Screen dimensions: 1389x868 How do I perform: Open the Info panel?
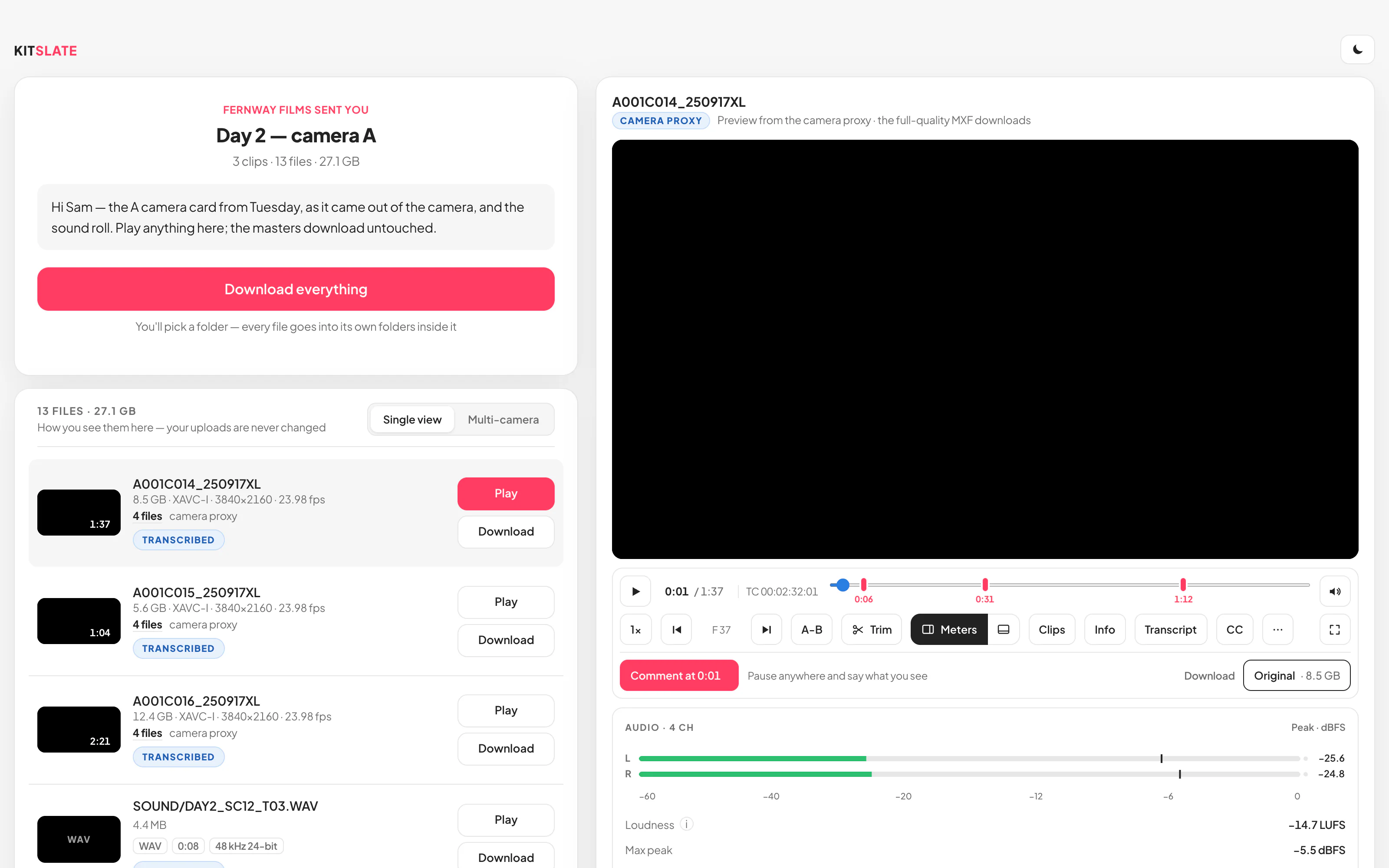point(1104,630)
